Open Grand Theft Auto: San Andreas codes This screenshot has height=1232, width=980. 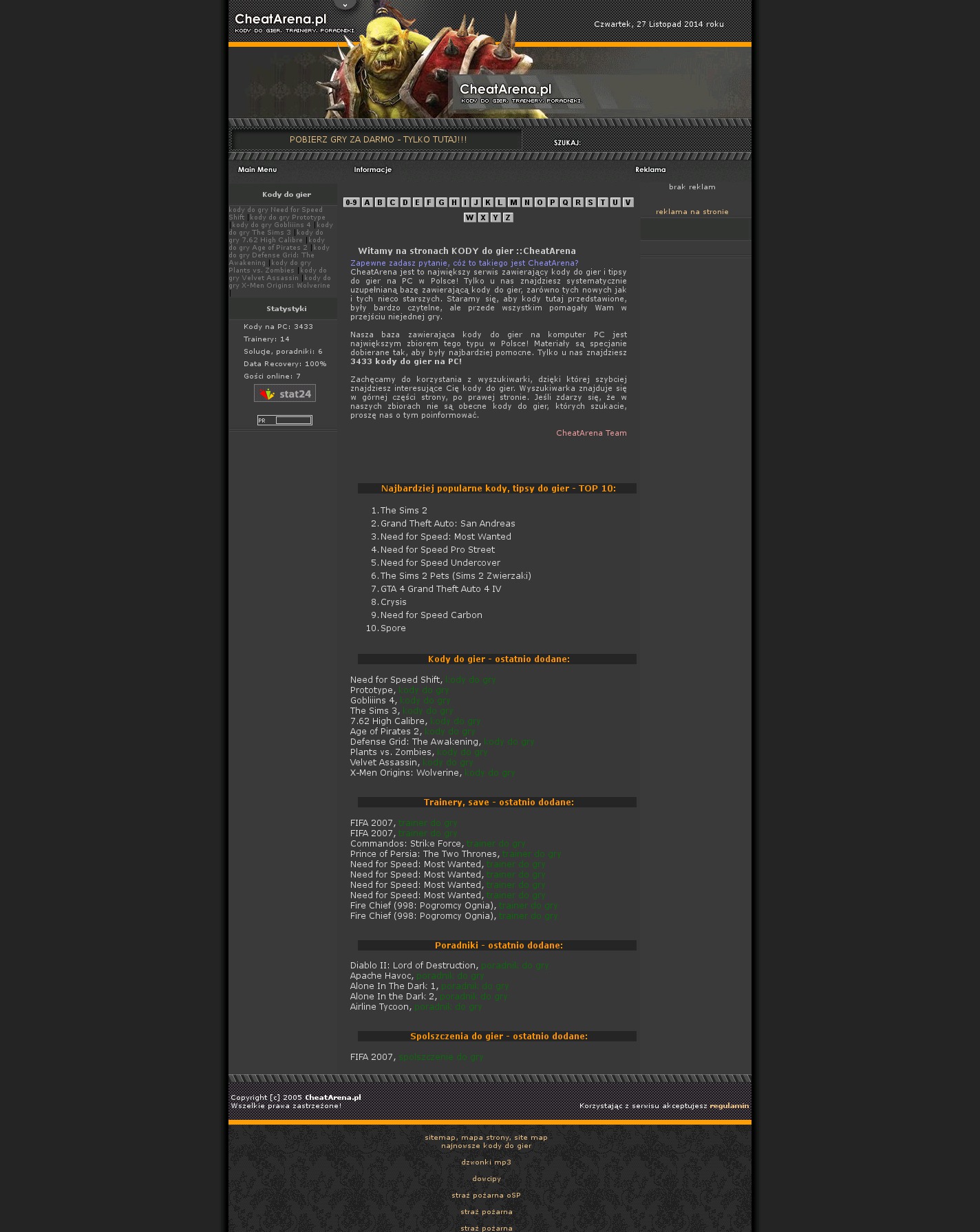pyautogui.click(x=447, y=524)
